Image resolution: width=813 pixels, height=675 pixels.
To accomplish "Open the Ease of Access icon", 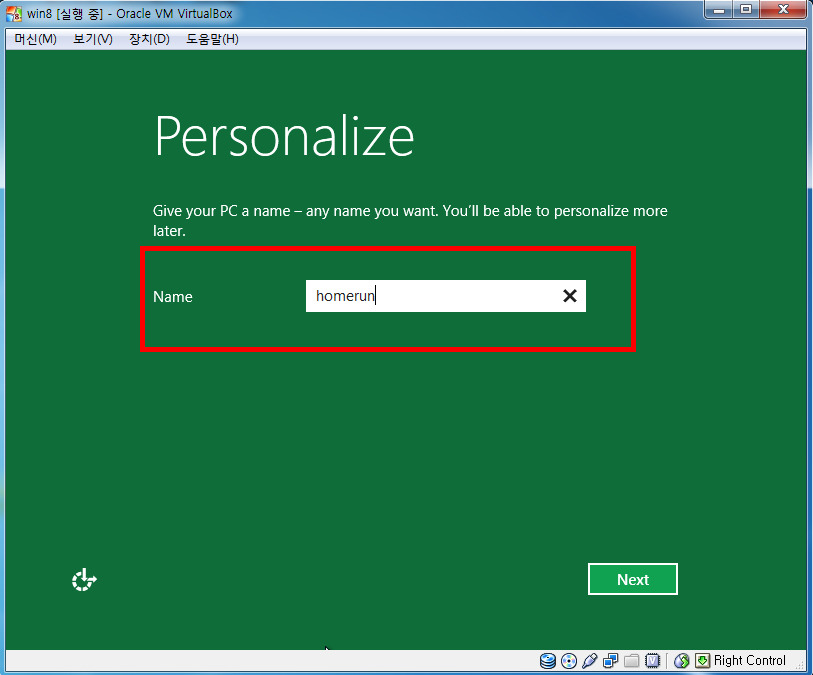I will pos(84,580).
